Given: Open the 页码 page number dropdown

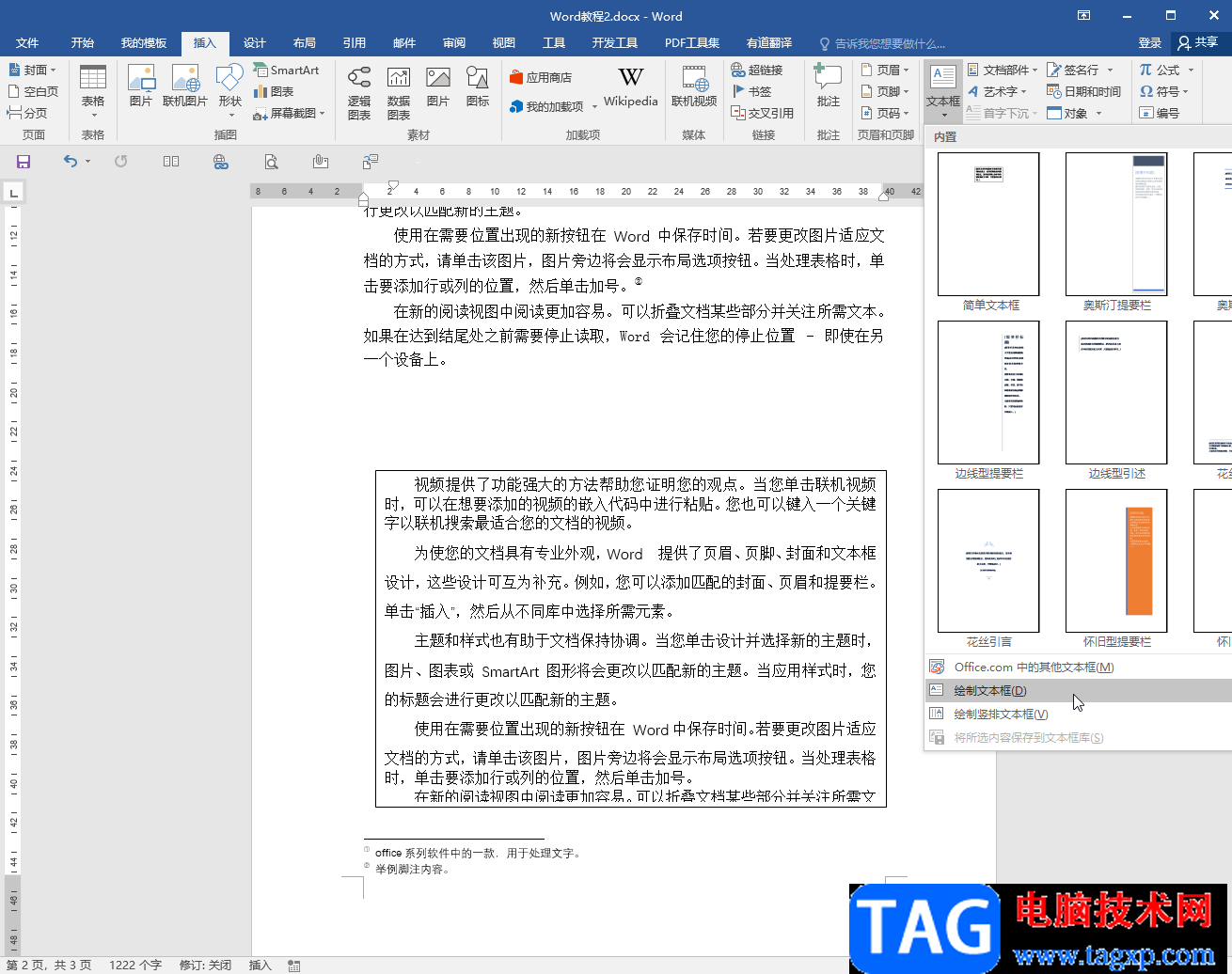Looking at the screenshot, I should pyautogui.click(x=885, y=113).
